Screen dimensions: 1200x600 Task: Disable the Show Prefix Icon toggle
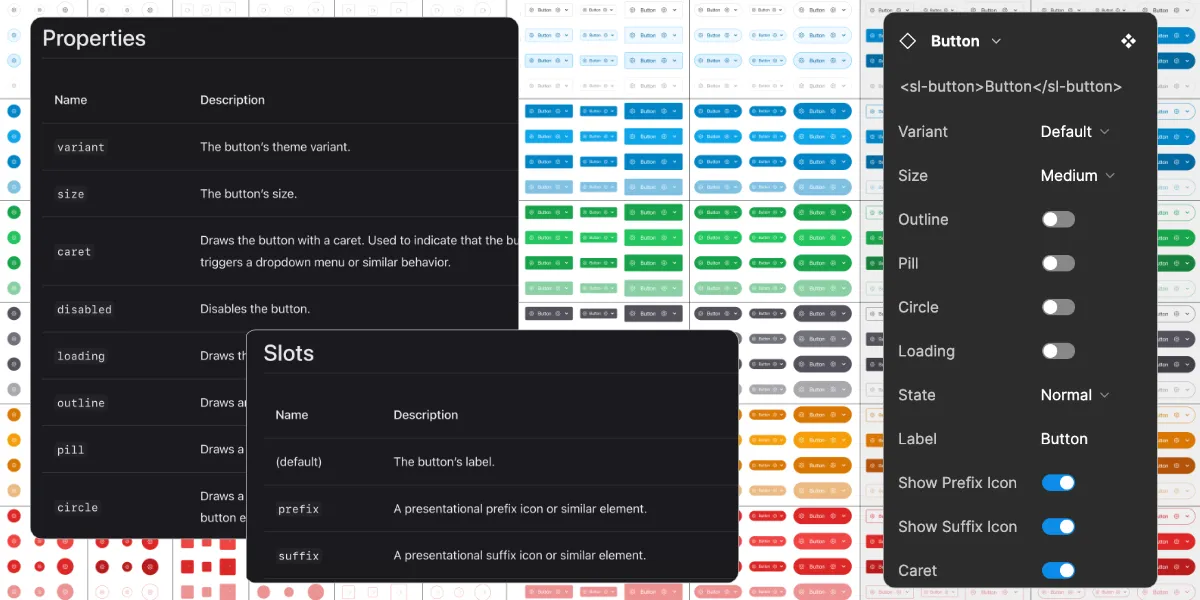(x=1058, y=483)
